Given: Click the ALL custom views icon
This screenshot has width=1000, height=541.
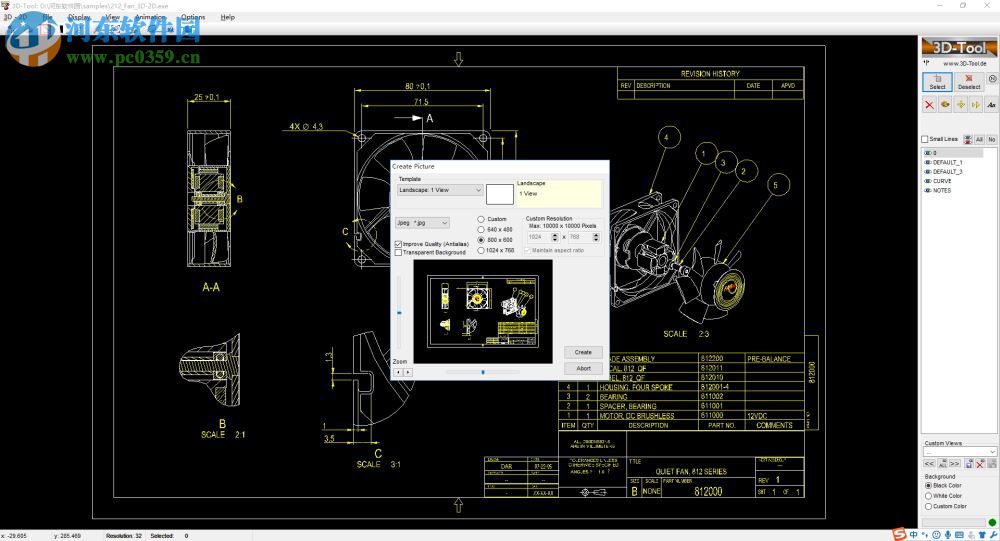Looking at the screenshot, I should (943, 464).
